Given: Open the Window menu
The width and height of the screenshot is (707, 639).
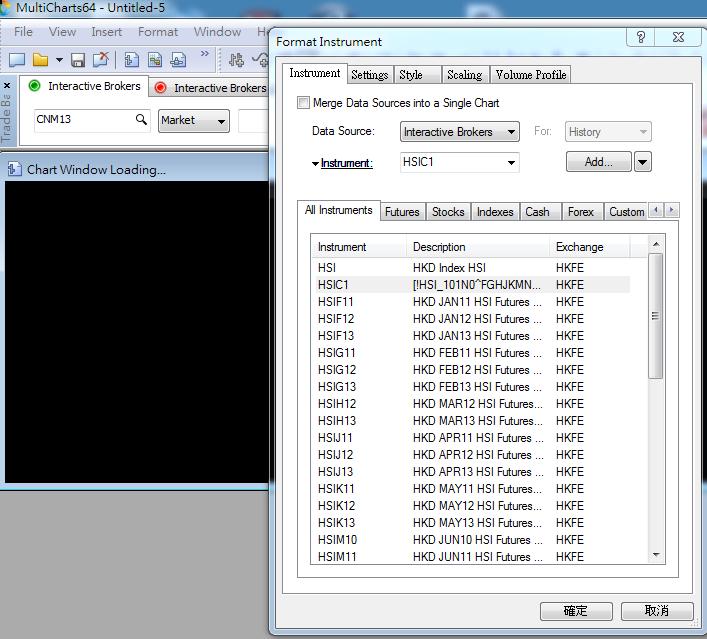Looking at the screenshot, I should (x=217, y=32).
